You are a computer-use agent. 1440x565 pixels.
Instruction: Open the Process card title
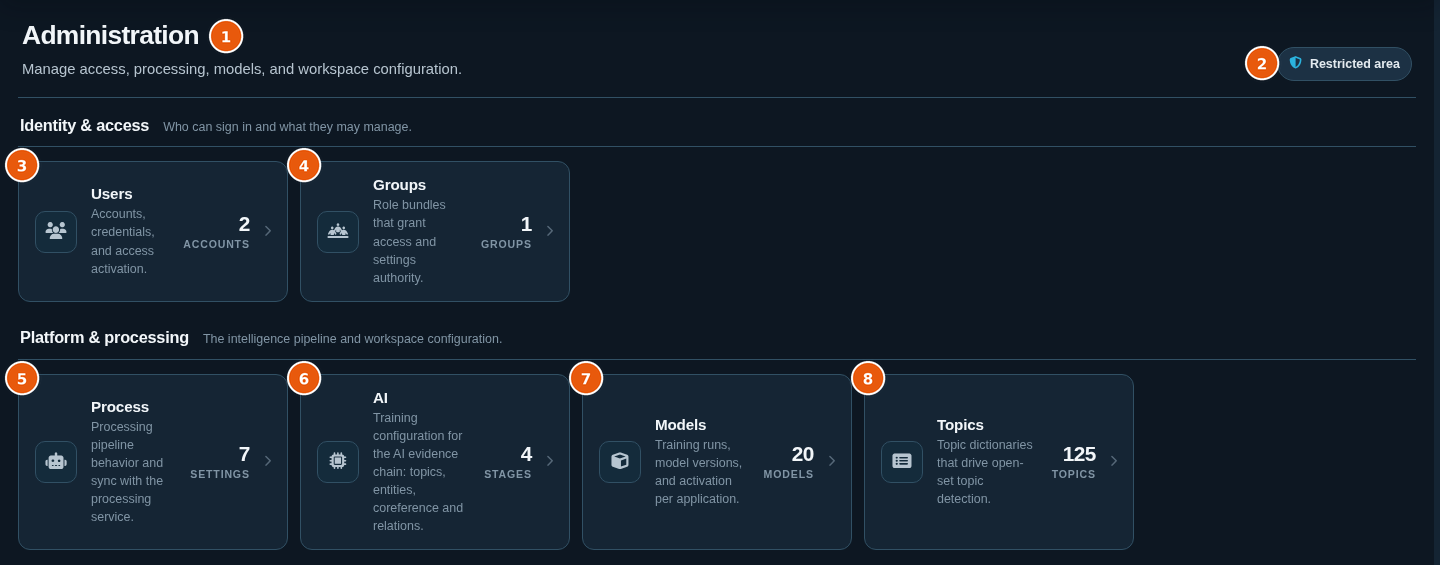tap(120, 407)
